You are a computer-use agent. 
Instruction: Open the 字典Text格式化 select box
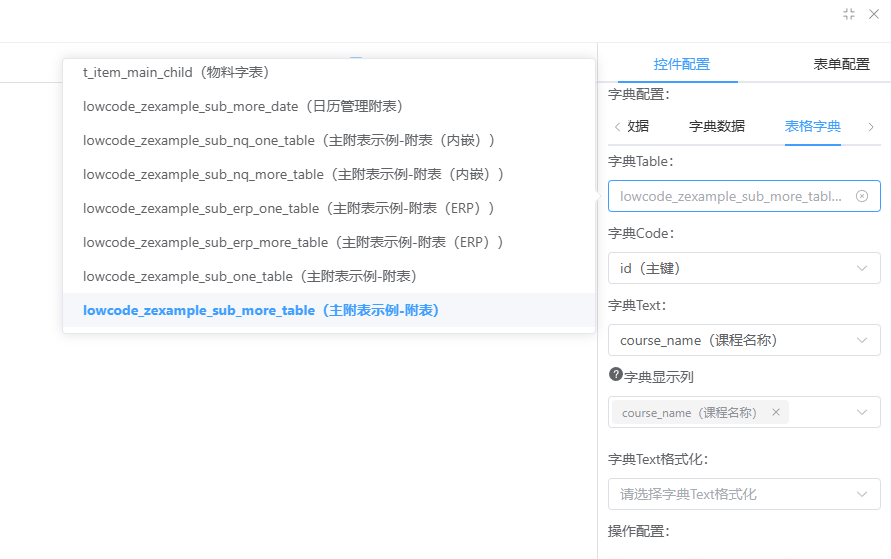pyautogui.click(x=743, y=494)
